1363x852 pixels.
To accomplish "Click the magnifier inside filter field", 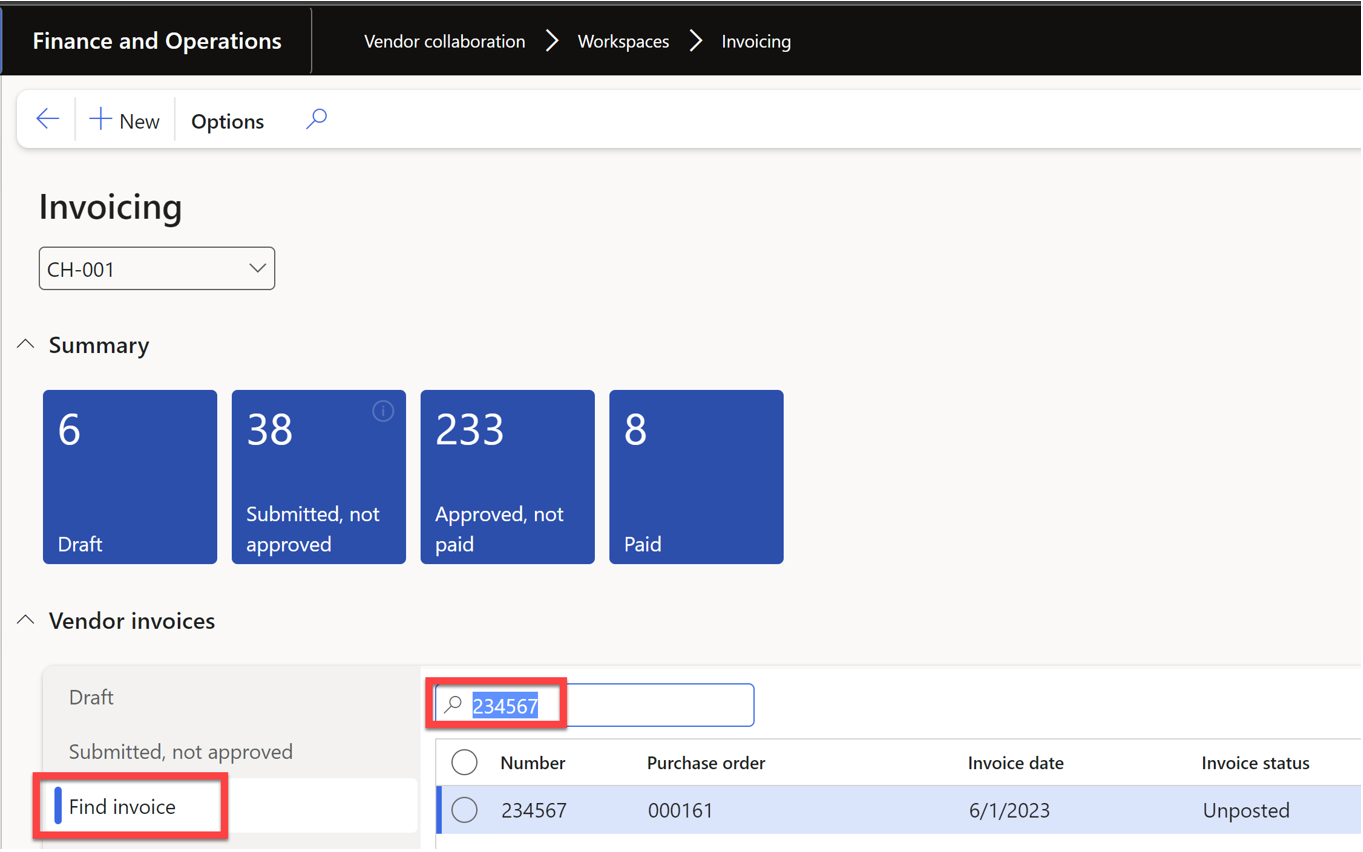I will coord(453,705).
